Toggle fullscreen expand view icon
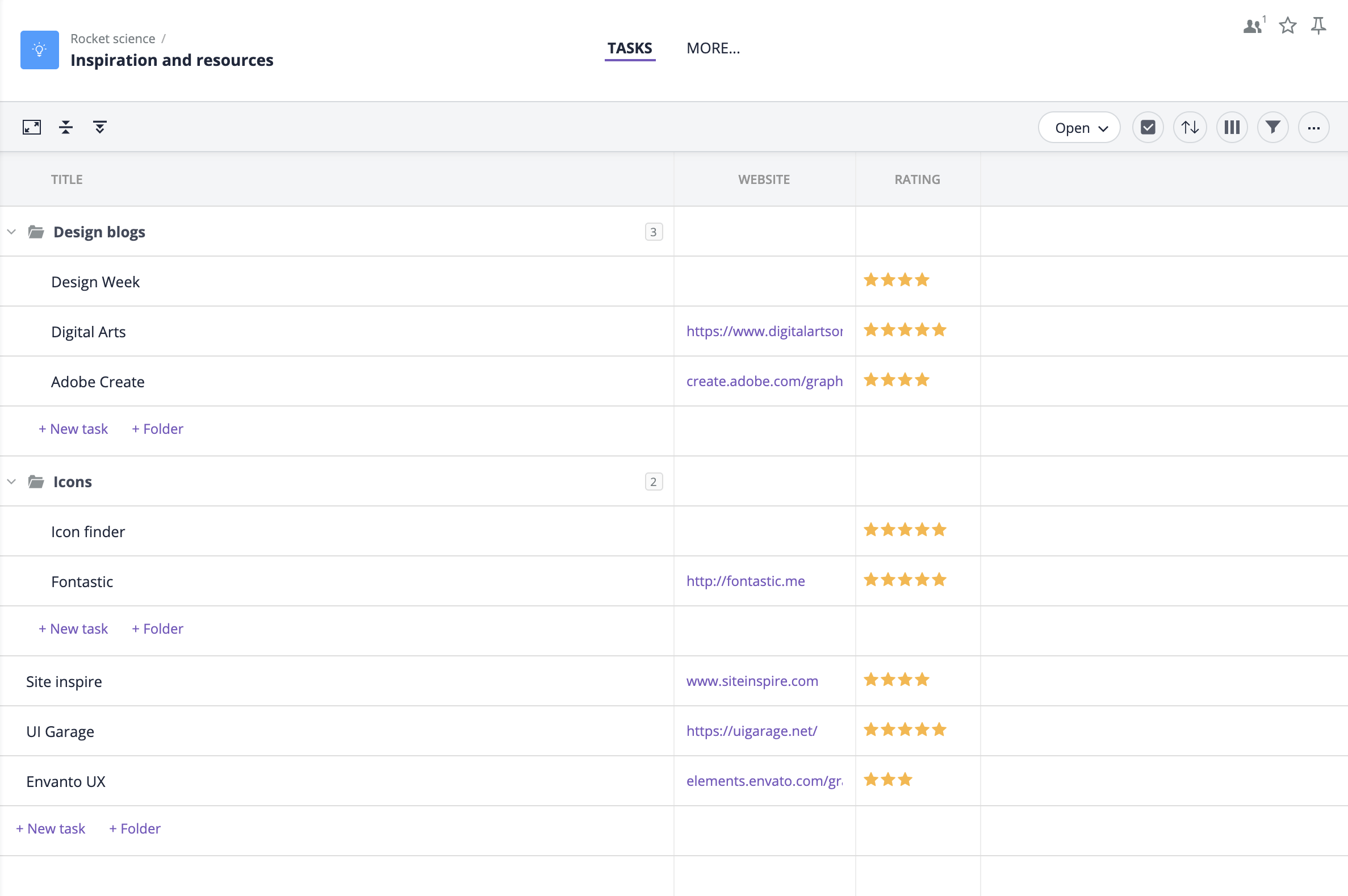 tap(32, 127)
